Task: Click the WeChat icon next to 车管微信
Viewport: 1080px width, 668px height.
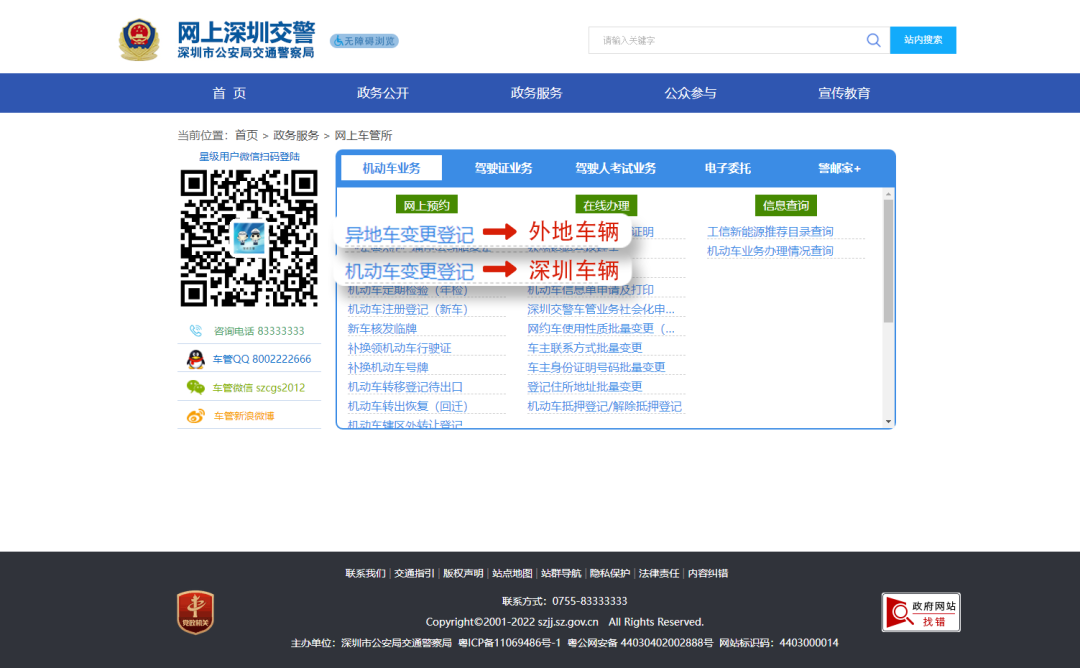Action: [x=196, y=387]
